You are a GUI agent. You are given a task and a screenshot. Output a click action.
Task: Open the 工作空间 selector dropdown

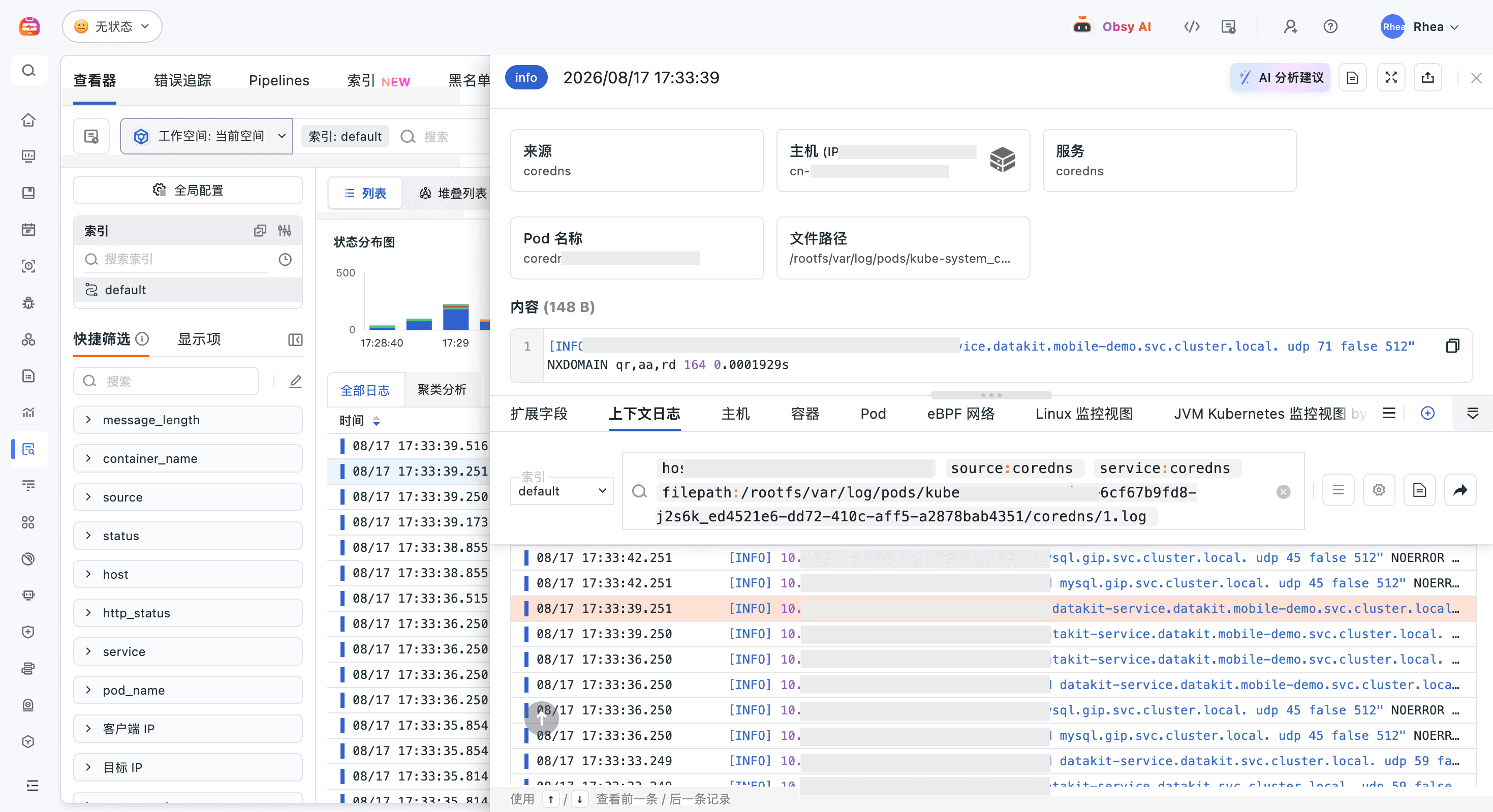(x=207, y=136)
